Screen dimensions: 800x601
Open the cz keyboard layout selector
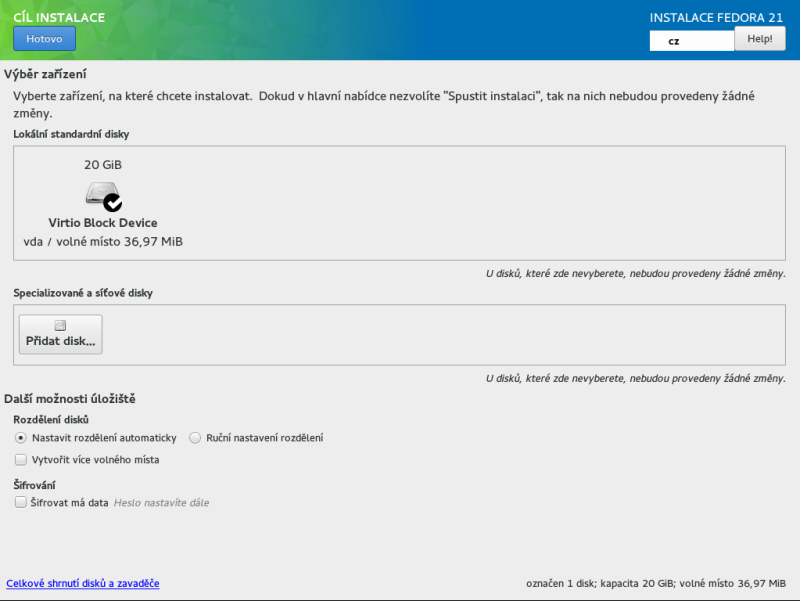692,39
